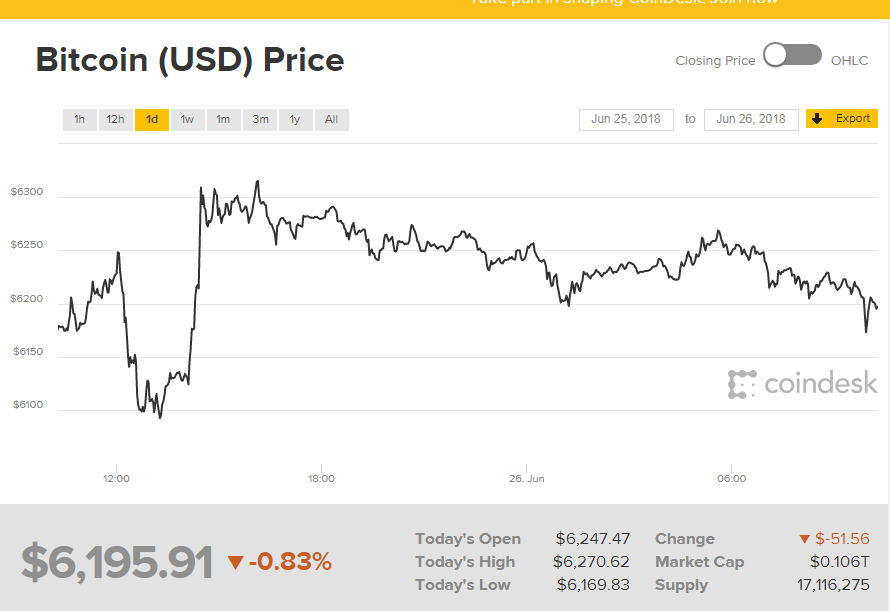Click the red triangle next to $-51.56
890x611 pixels.
point(804,539)
